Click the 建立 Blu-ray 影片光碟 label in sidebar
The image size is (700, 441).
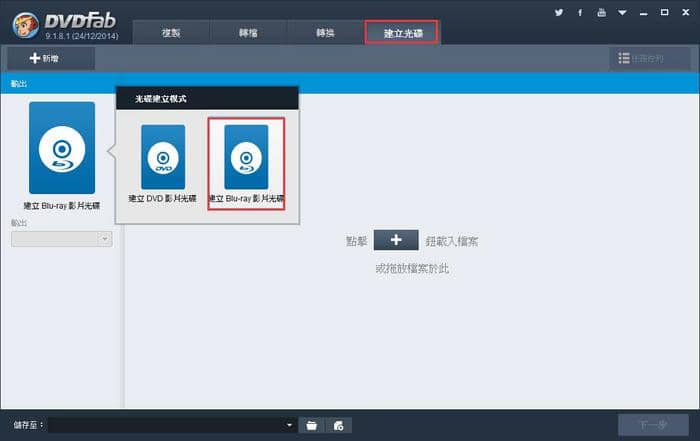click(62, 206)
